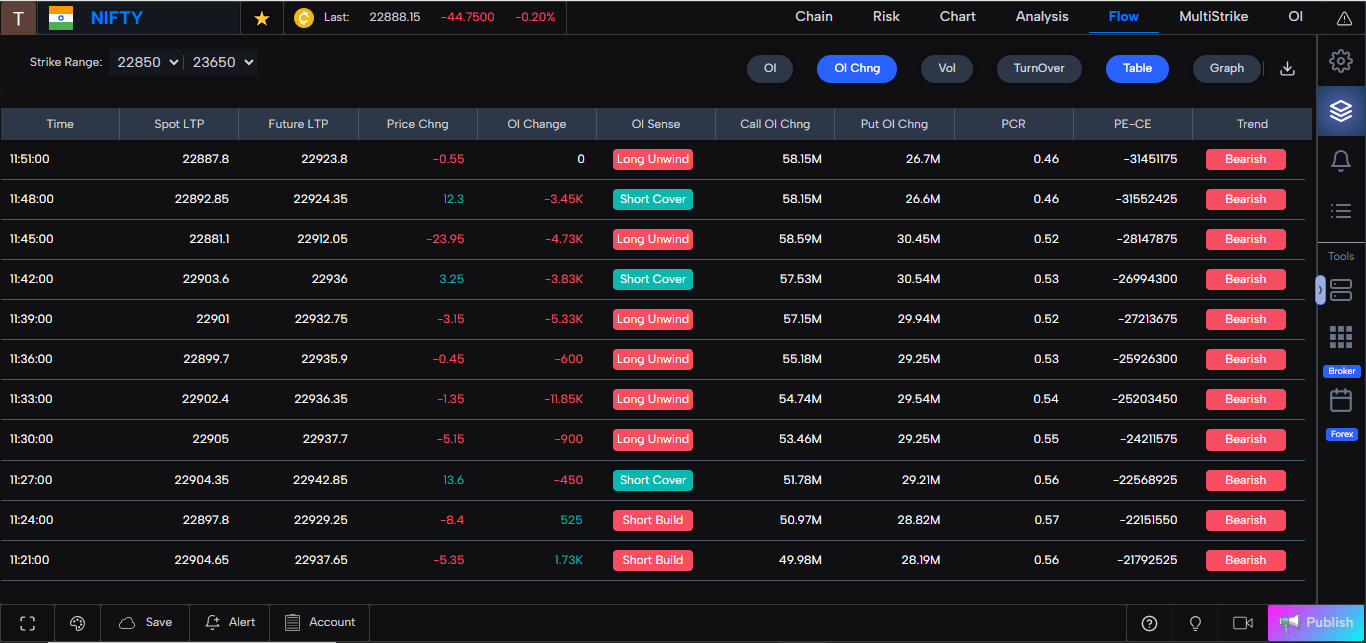Viewport: 1366px width, 643px height.
Task: Select the Layers panel icon in right sidebar
Action: tap(1341, 111)
